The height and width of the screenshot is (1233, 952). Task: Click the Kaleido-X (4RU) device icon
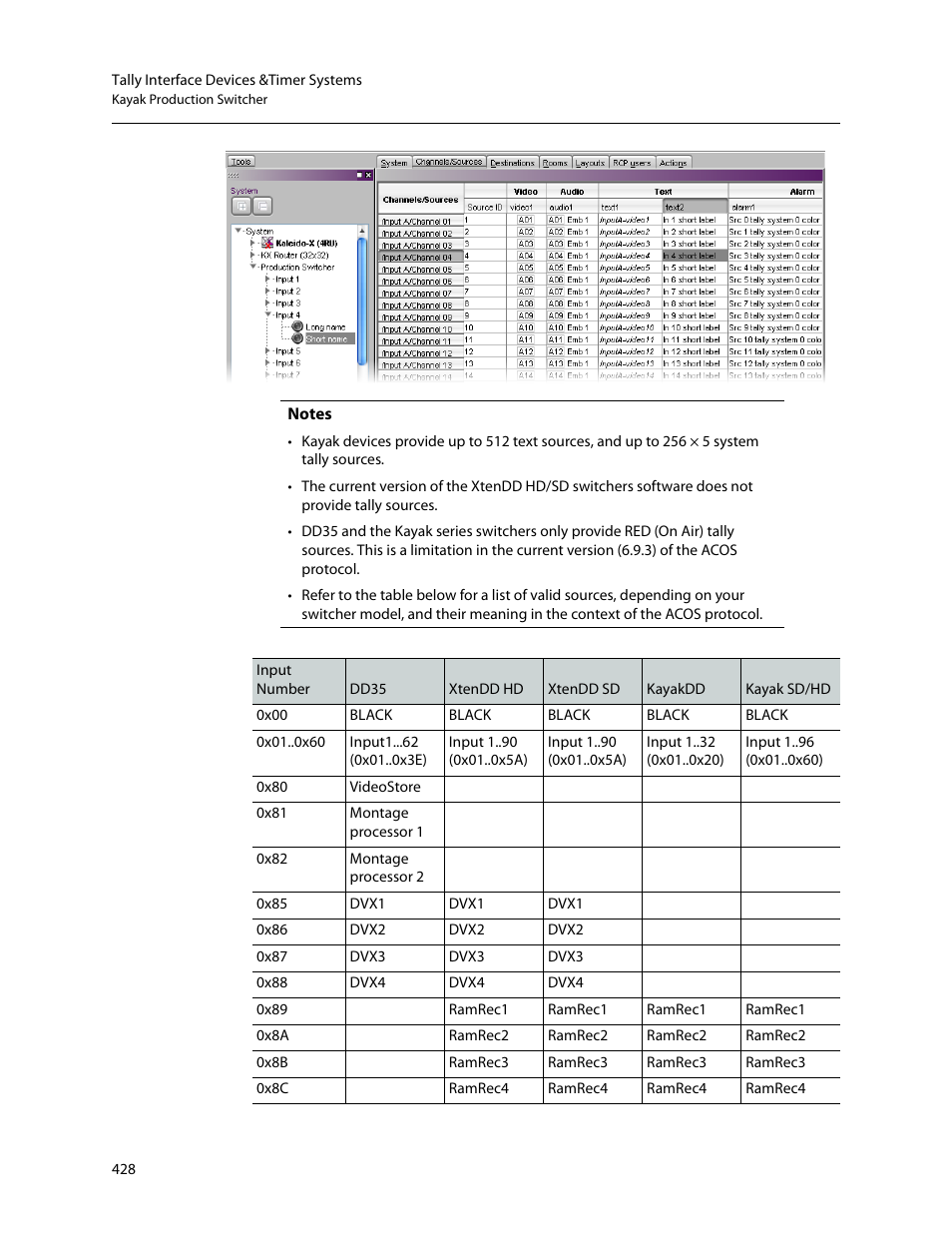(x=267, y=243)
